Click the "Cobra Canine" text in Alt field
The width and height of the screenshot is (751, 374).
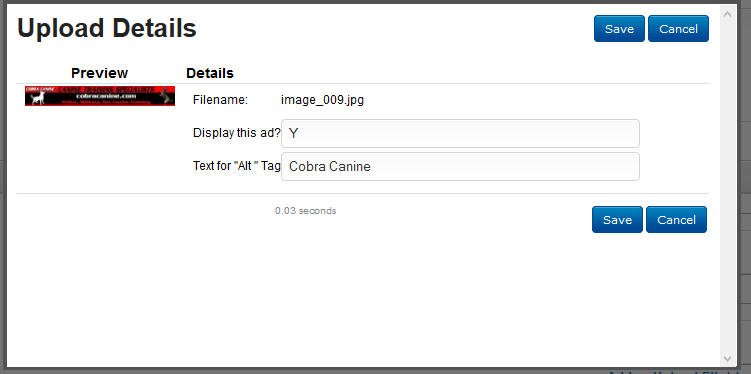(330, 167)
